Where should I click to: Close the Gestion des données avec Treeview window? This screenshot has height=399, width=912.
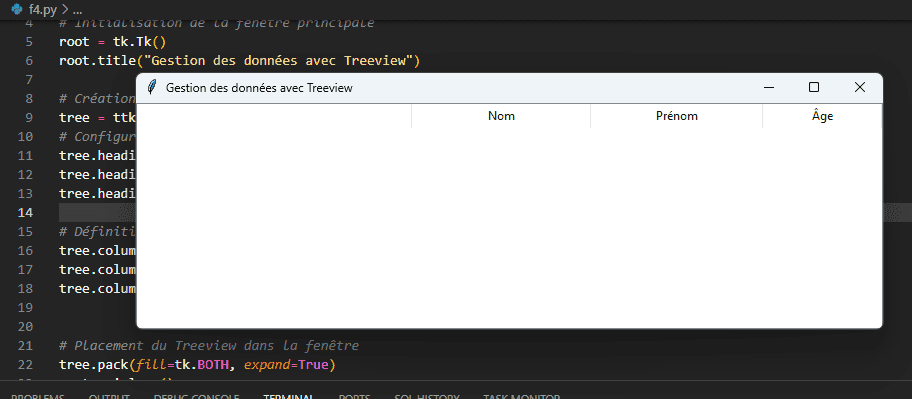coord(859,88)
